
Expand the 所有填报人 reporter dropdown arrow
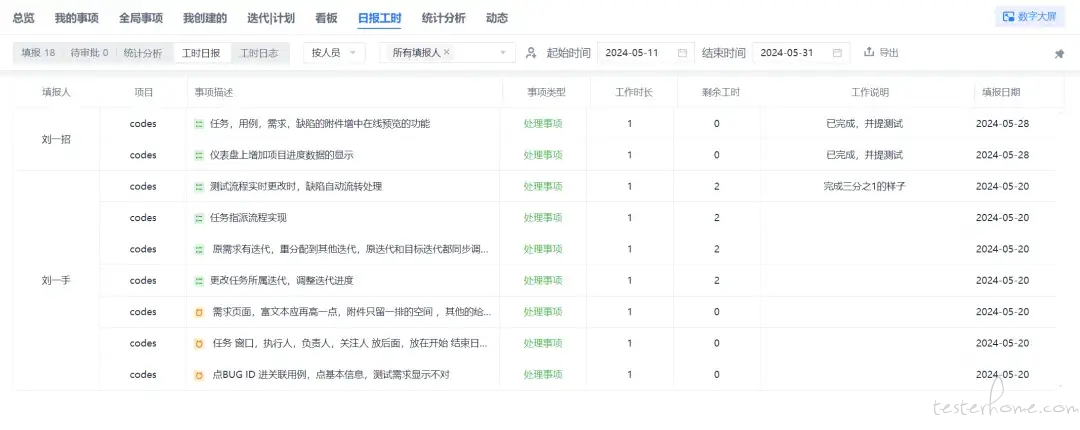tap(503, 52)
